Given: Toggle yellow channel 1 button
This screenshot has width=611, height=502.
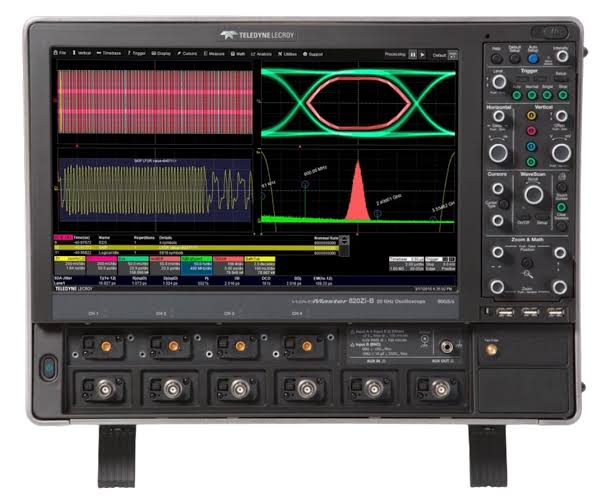Looking at the screenshot, I should (x=531, y=115).
